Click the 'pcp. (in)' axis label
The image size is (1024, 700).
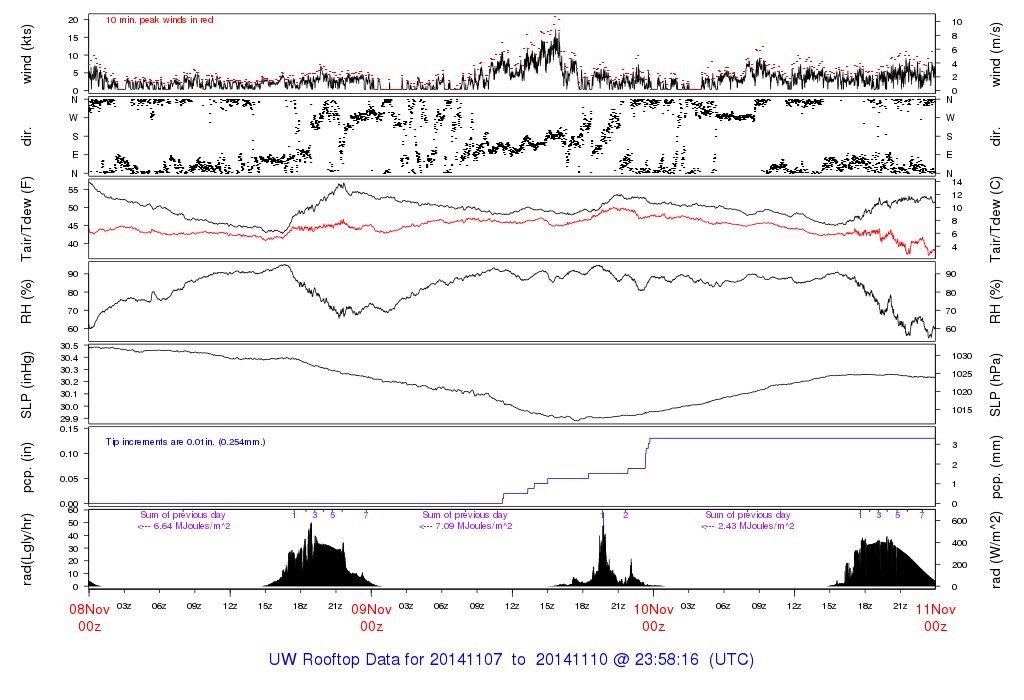(26, 467)
